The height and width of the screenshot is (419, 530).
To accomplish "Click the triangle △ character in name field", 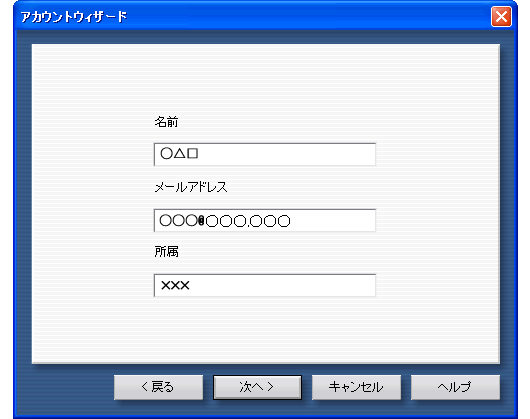I will (179, 154).
